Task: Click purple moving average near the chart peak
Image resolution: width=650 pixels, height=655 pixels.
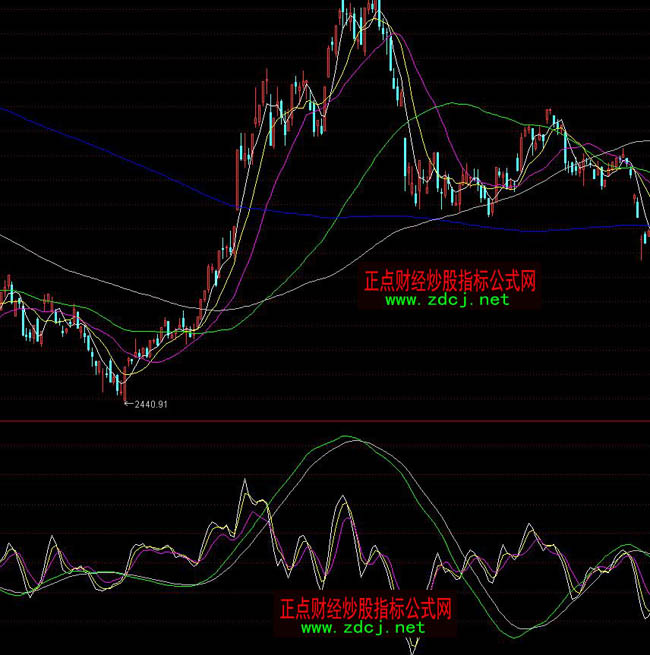Action: pyautogui.click(x=392, y=33)
